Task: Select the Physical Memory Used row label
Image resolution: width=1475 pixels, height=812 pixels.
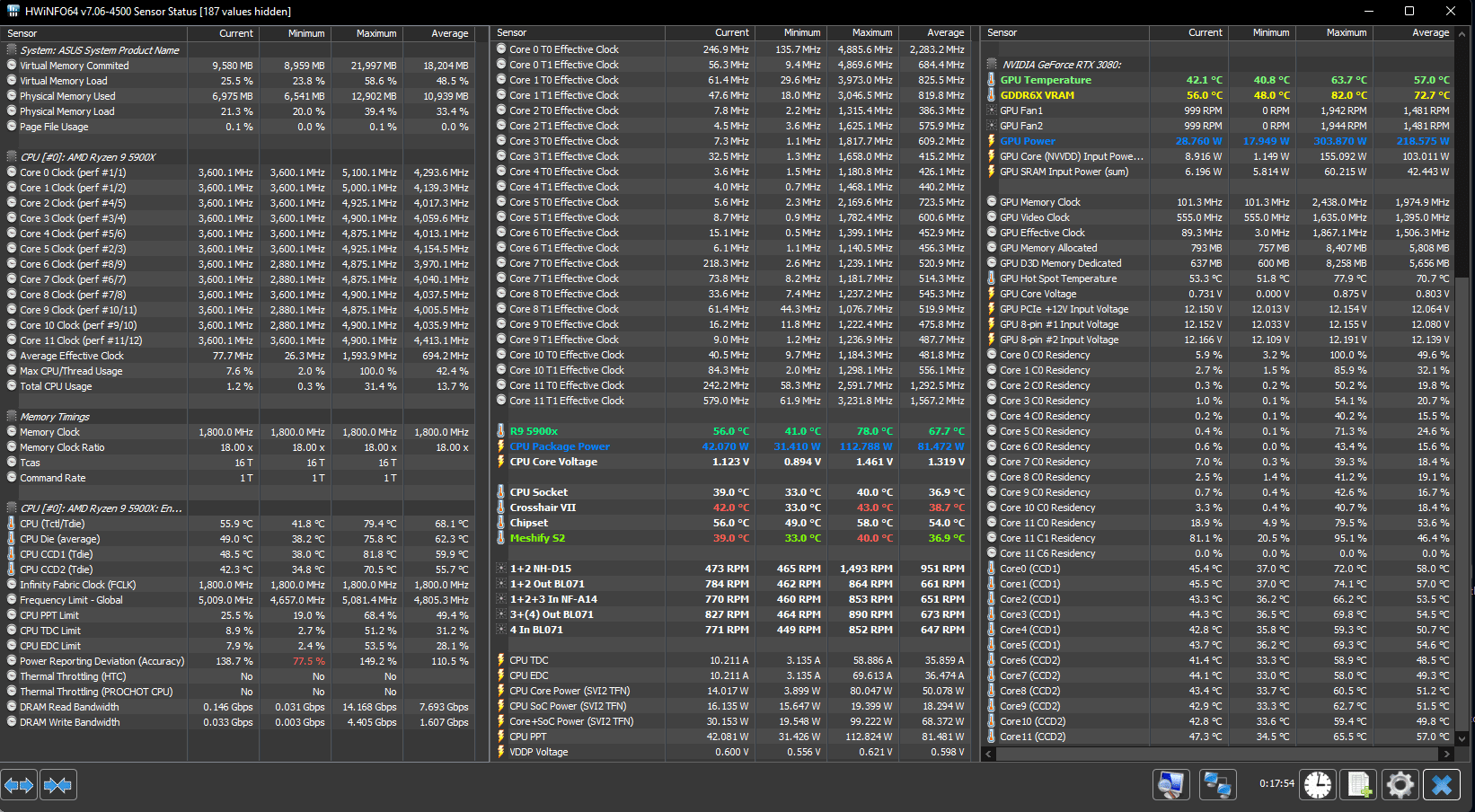Action: click(67, 96)
